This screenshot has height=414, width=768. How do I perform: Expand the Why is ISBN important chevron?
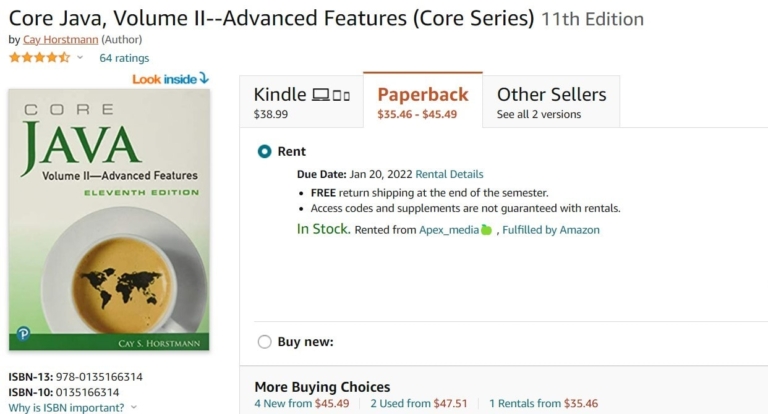(134, 407)
